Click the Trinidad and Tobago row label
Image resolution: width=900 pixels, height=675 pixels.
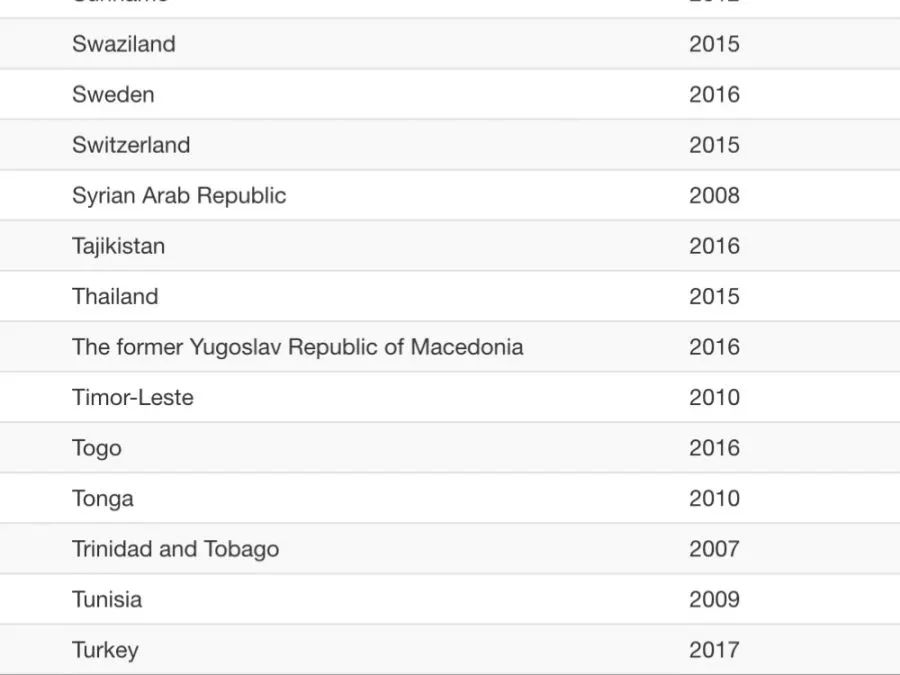pyautogui.click(x=175, y=549)
